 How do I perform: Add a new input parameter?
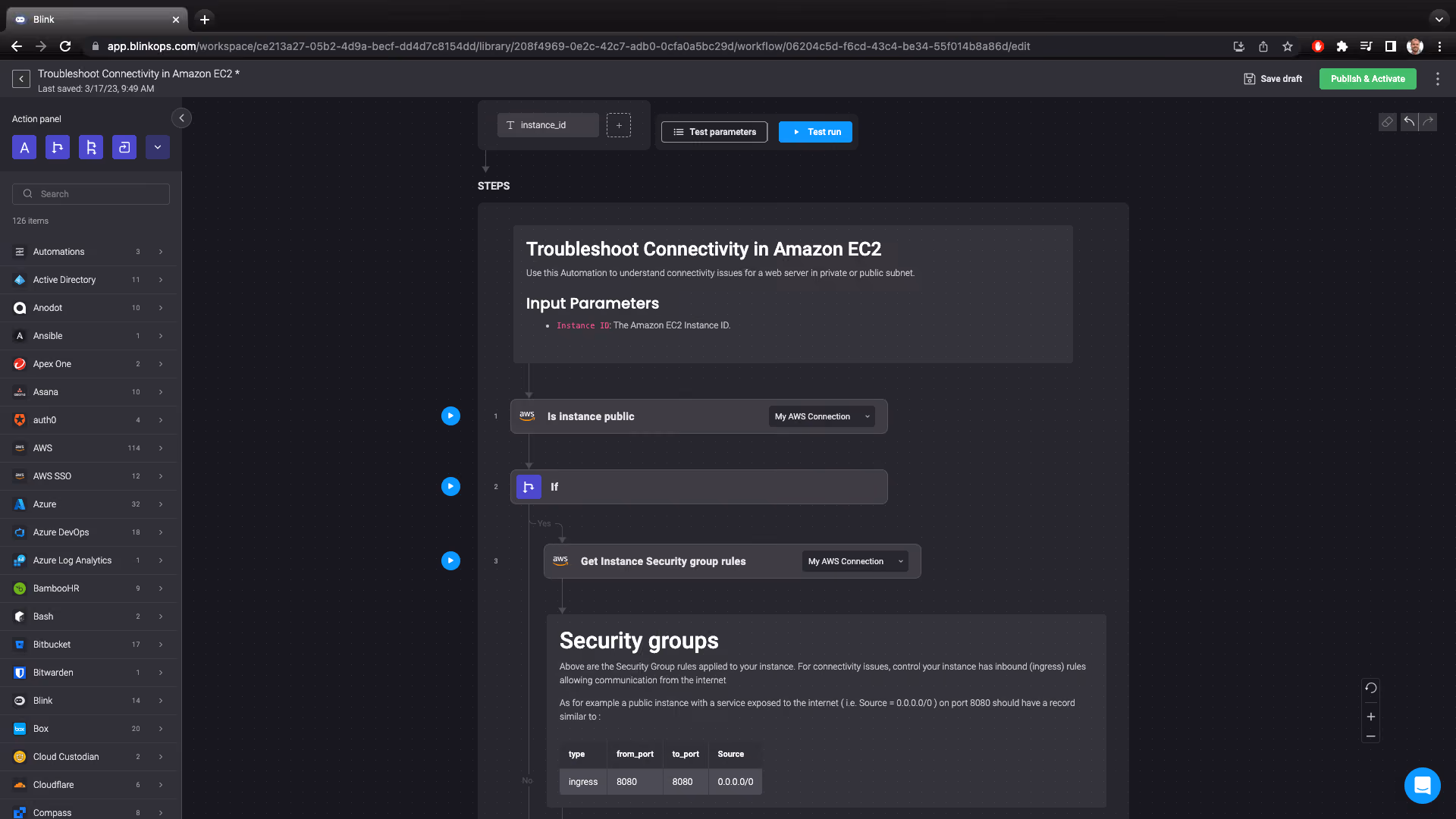click(619, 125)
